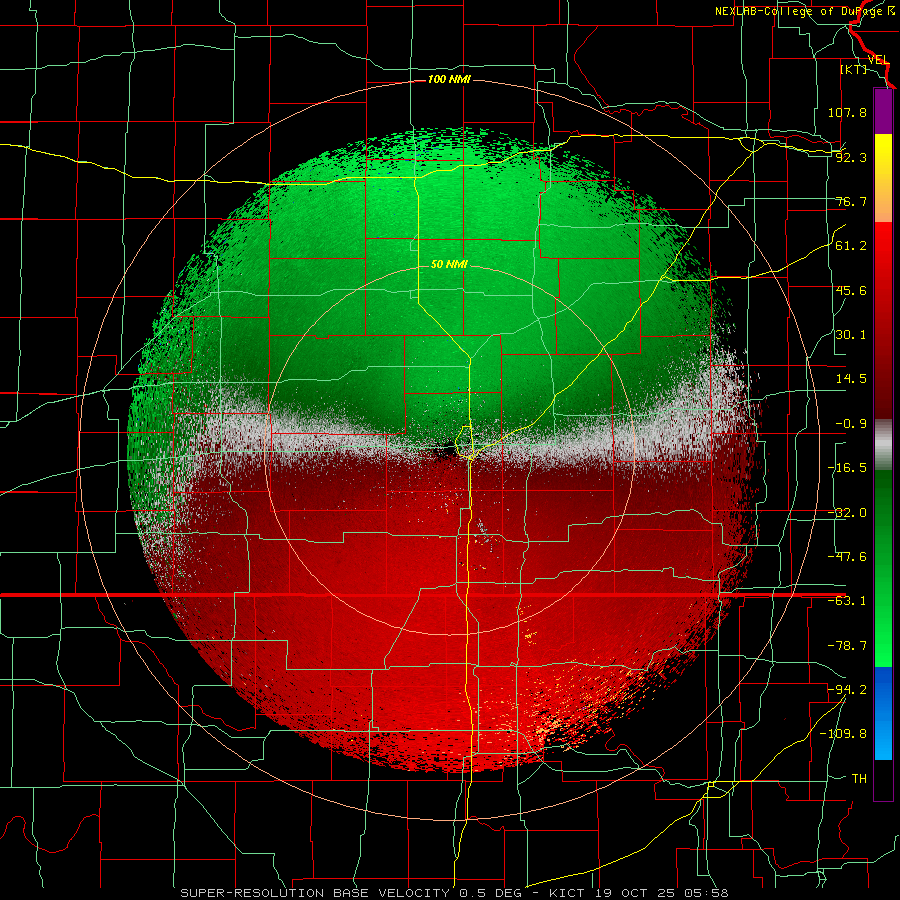Viewport: 900px width, 900px height.
Task: Click the -94.2 legend value
Action: (x=847, y=689)
